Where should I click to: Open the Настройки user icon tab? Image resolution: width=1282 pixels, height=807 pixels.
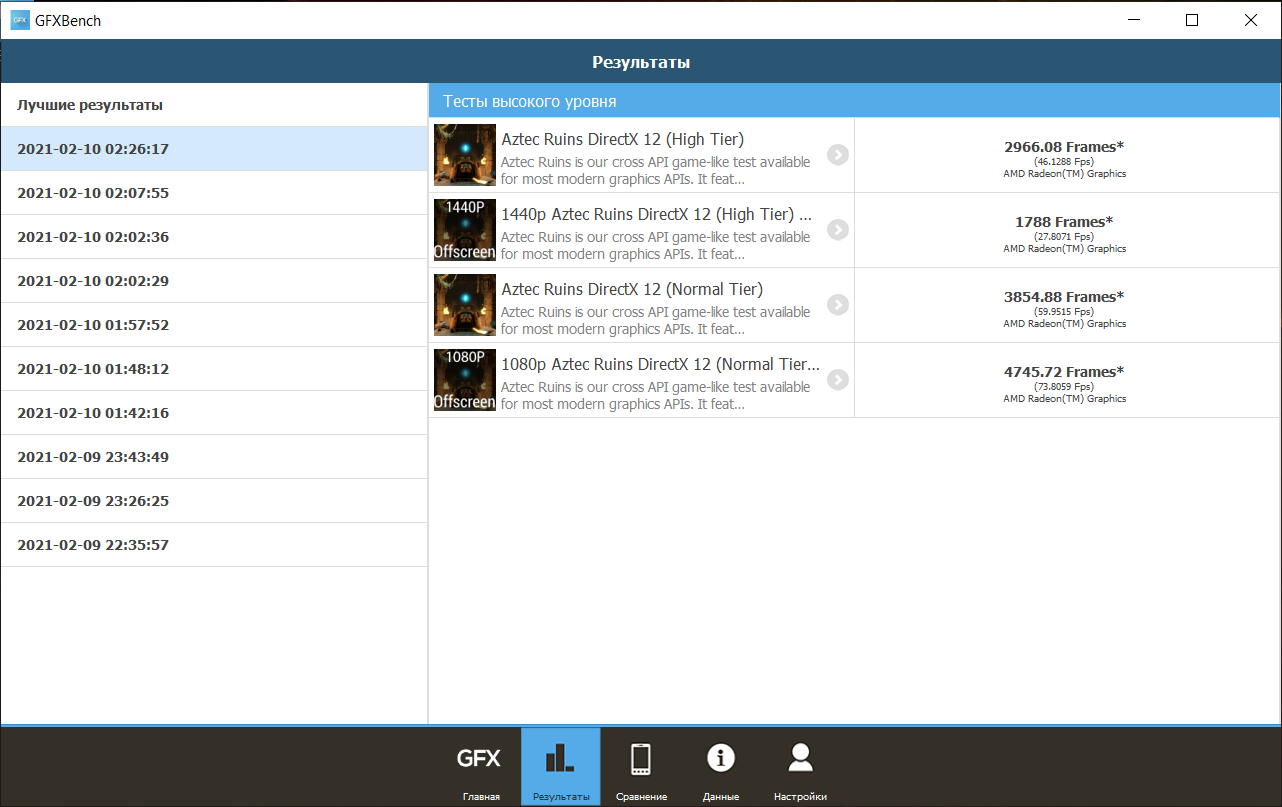[800, 767]
